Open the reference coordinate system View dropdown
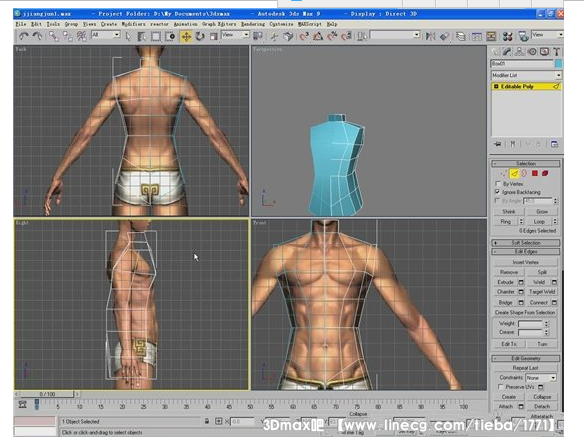 [235, 35]
